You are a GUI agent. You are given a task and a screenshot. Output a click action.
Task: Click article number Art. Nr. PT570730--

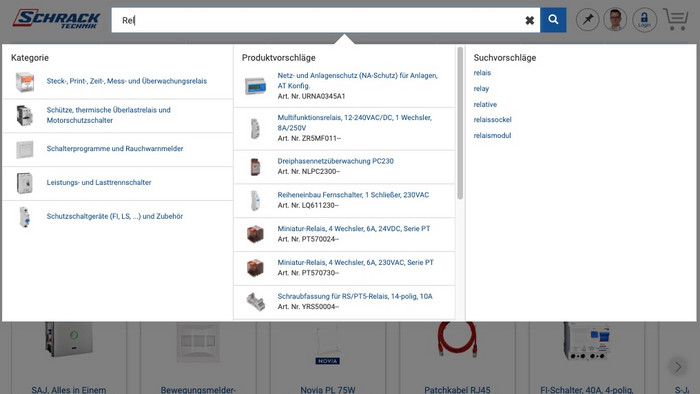[x=308, y=273]
